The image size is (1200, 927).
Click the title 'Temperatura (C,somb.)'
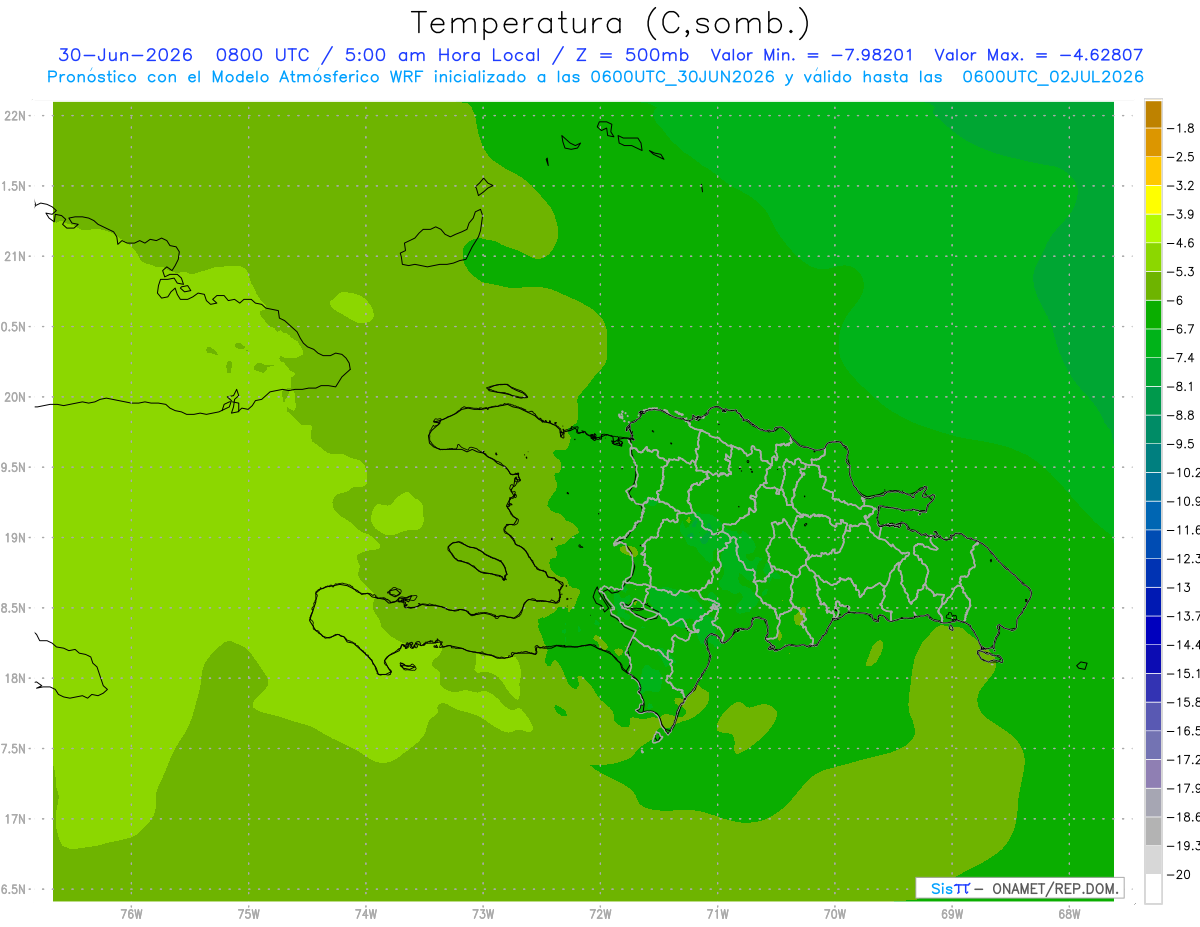611,23
